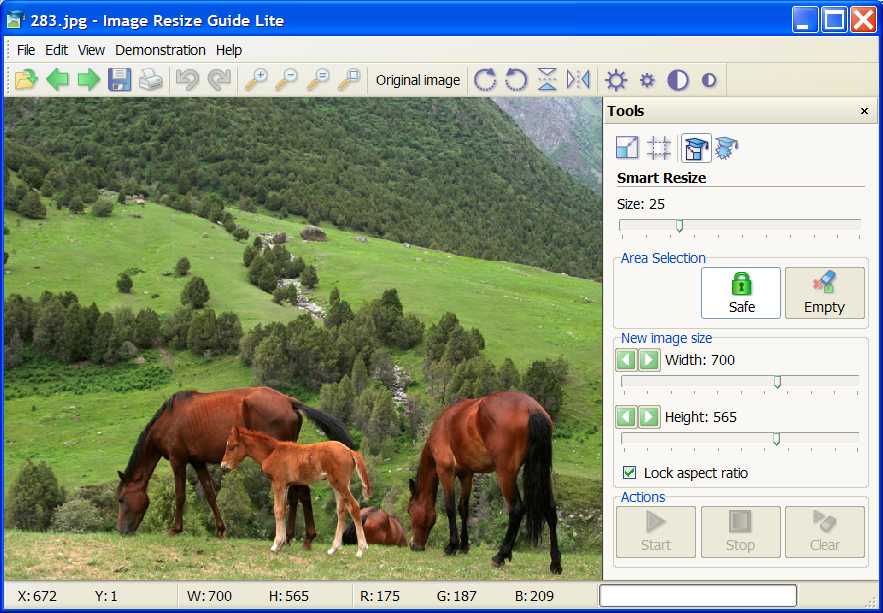The image size is (883, 613).
Task: Activate the Smart Remove tool
Action: point(727,147)
